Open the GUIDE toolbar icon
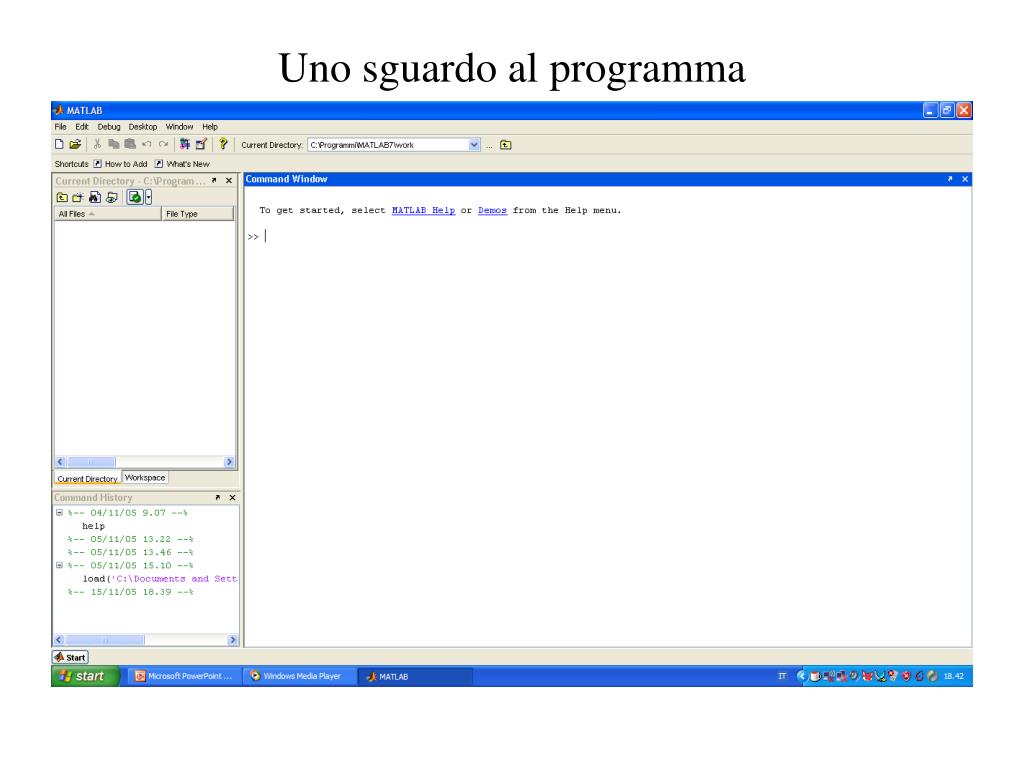Image resolution: width=1024 pixels, height=768 pixels. point(201,144)
